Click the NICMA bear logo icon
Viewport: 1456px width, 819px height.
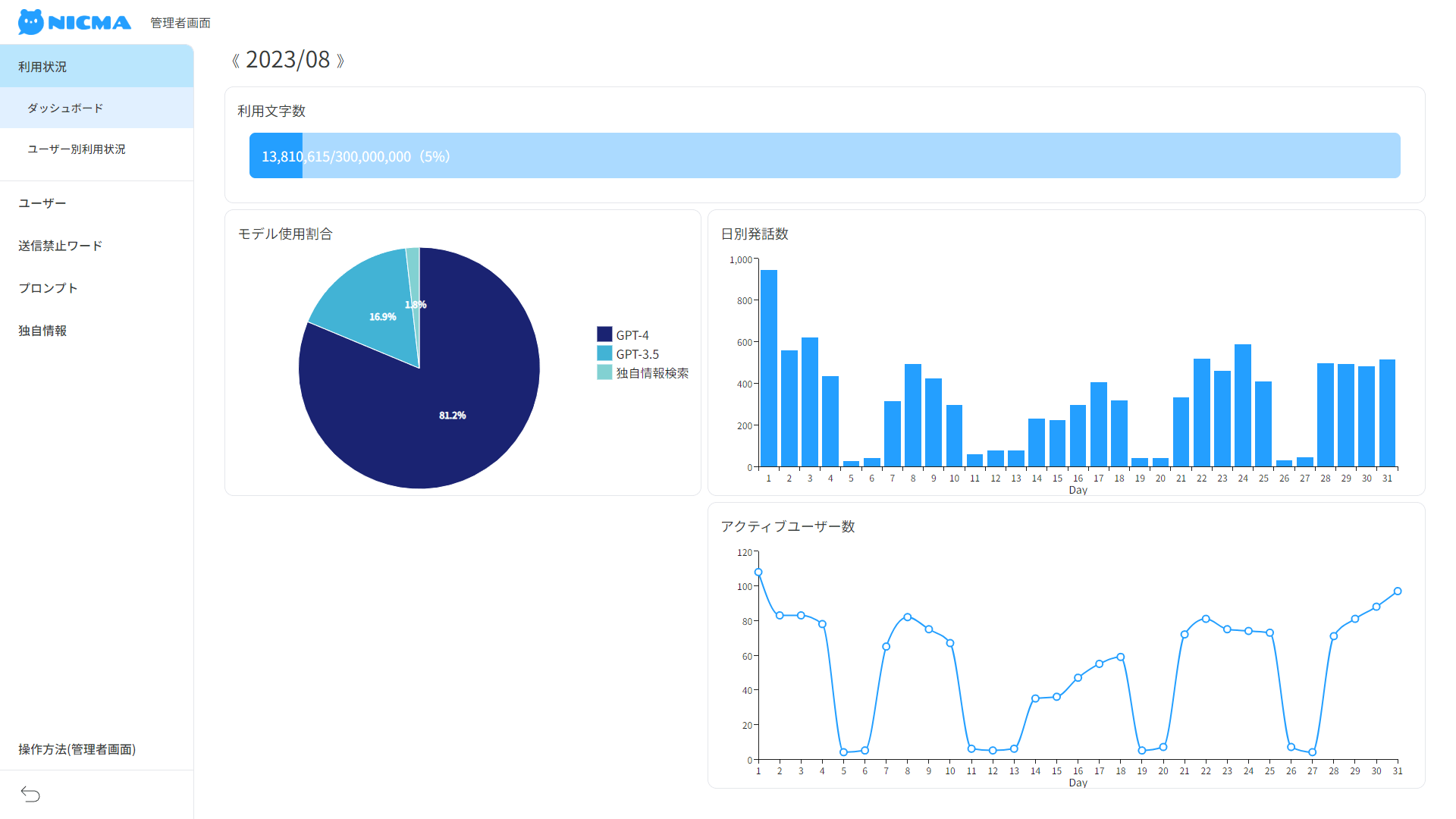31,22
